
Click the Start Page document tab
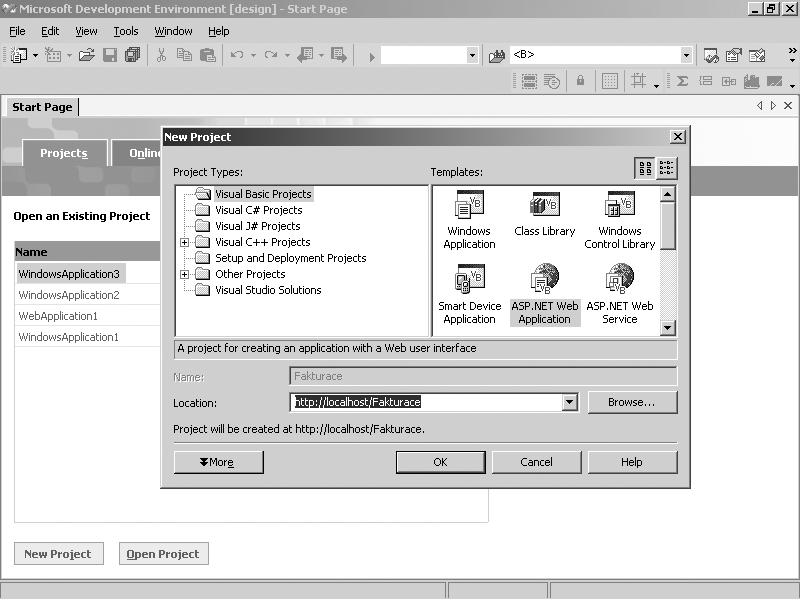[42, 107]
